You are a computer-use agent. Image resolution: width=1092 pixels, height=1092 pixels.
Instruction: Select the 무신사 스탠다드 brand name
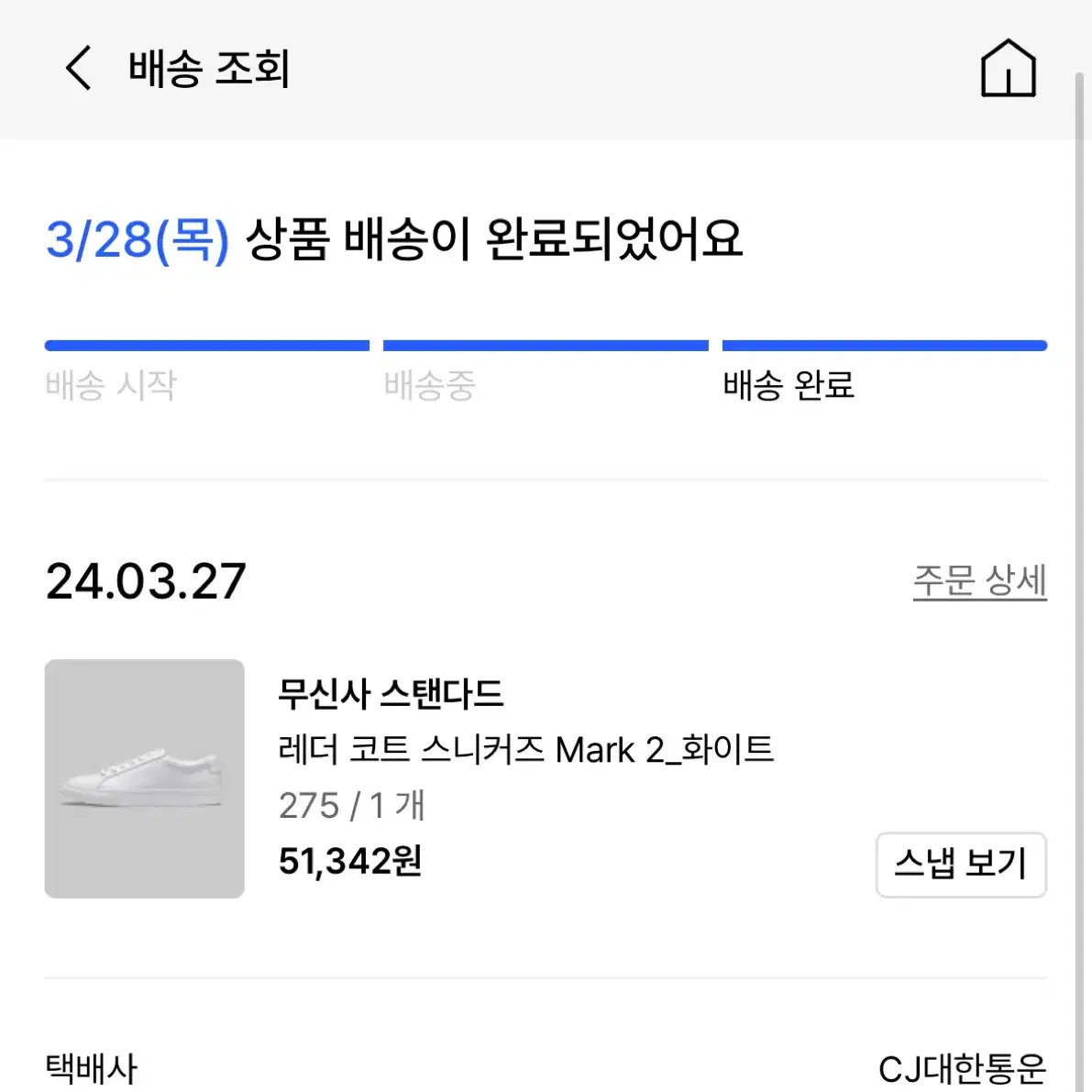(x=390, y=694)
